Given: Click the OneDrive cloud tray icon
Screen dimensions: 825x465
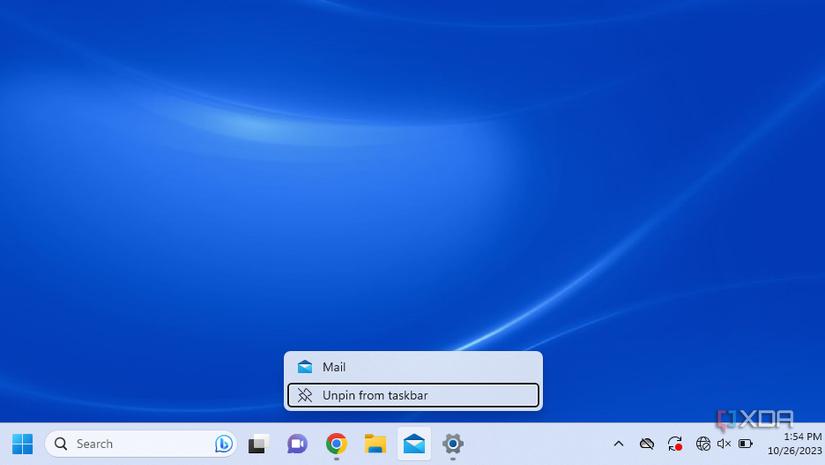Looking at the screenshot, I should (x=647, y=444).
